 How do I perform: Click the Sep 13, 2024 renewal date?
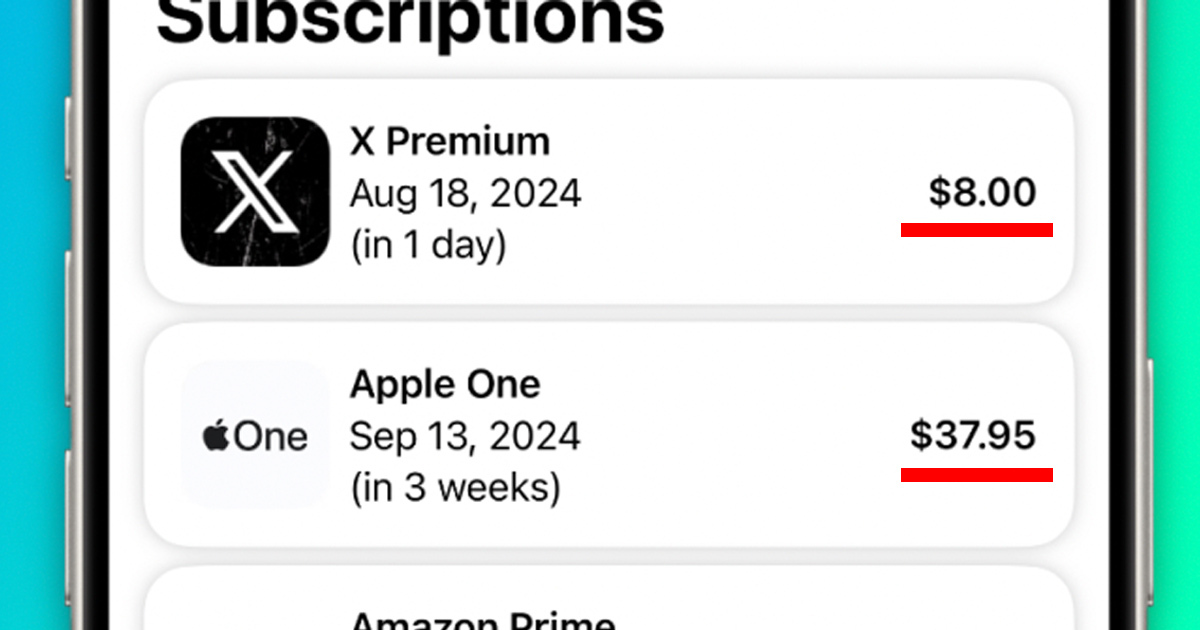(465, 437)
